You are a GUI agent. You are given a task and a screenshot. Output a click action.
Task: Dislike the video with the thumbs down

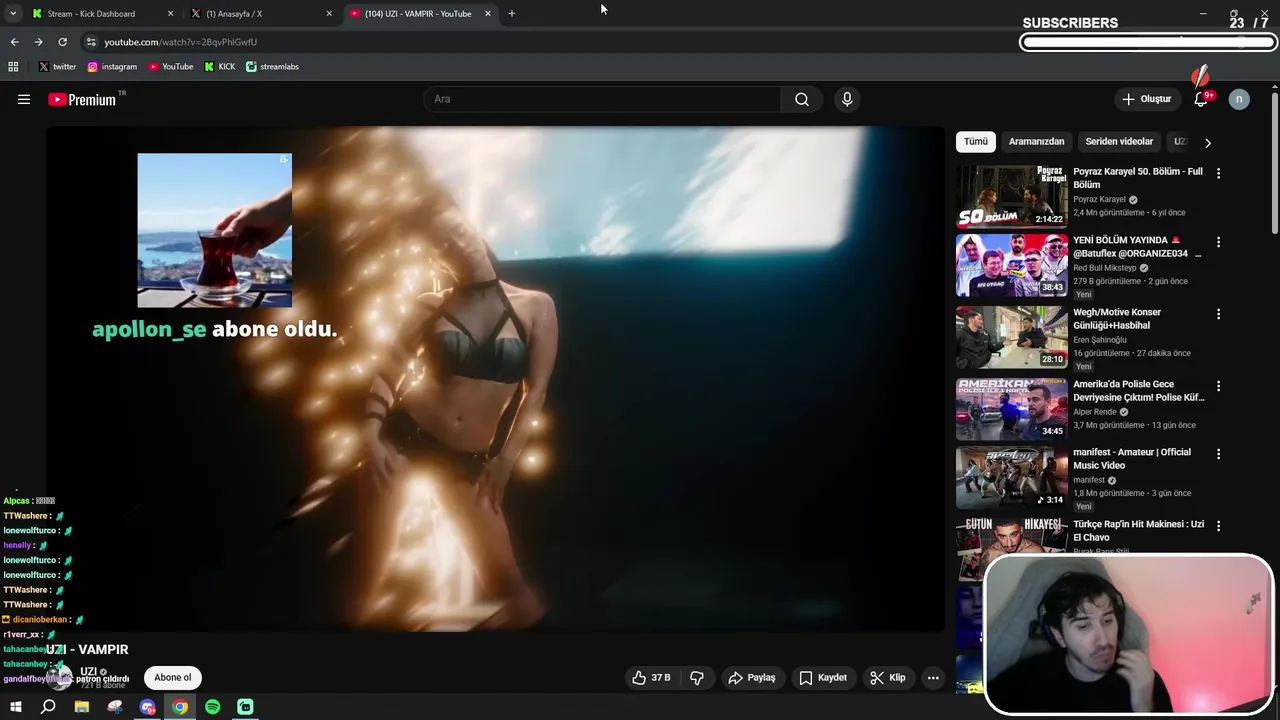point(697,677)
